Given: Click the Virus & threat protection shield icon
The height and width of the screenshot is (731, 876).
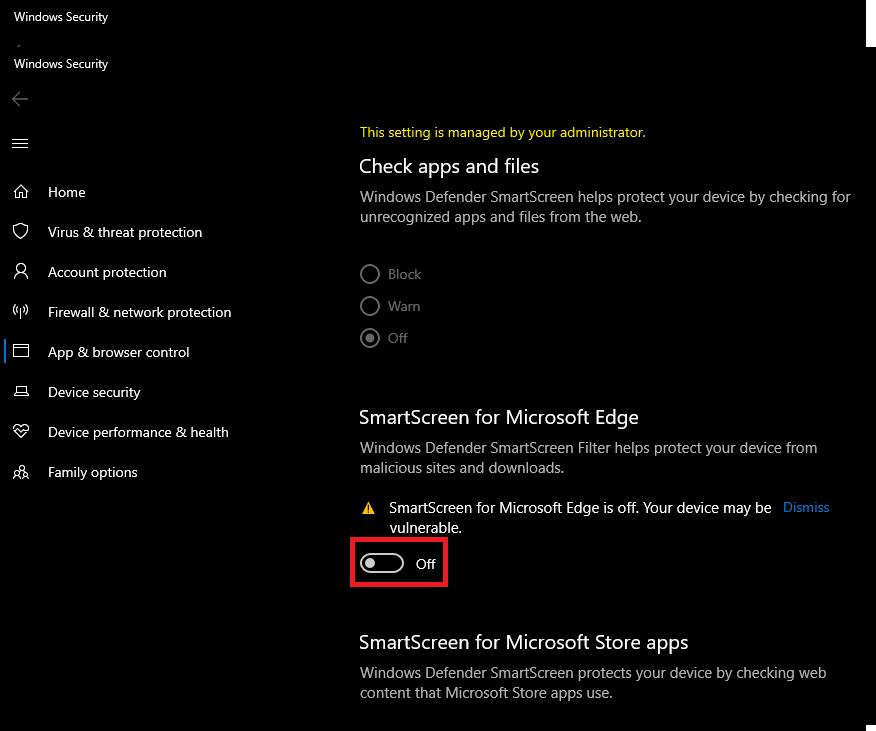Looking at the screenshot, I should pyautogui.click(x=21, y=231).
